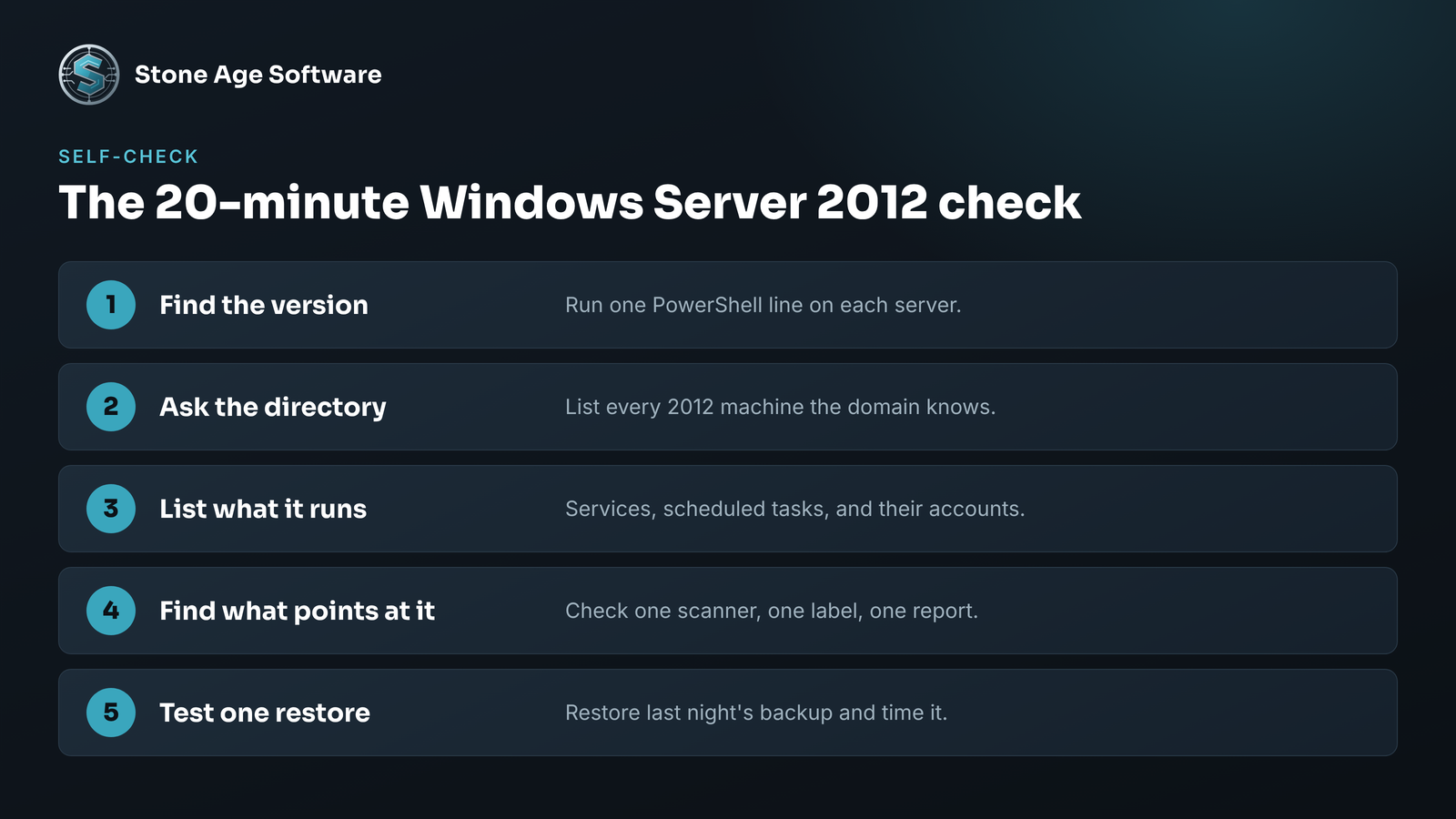The width and height of the screenshot is (1456, 819).
Task: Select the 'Test one restore' heading
Action: pos(265,713)
